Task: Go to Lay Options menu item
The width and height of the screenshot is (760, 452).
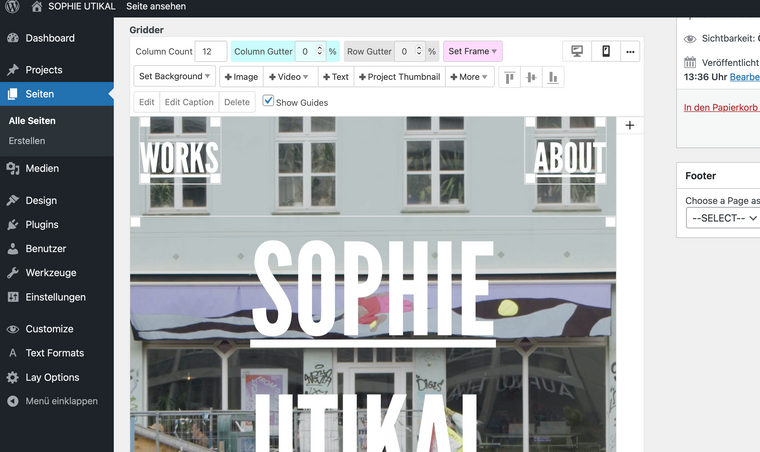Action: click(52, 377)
